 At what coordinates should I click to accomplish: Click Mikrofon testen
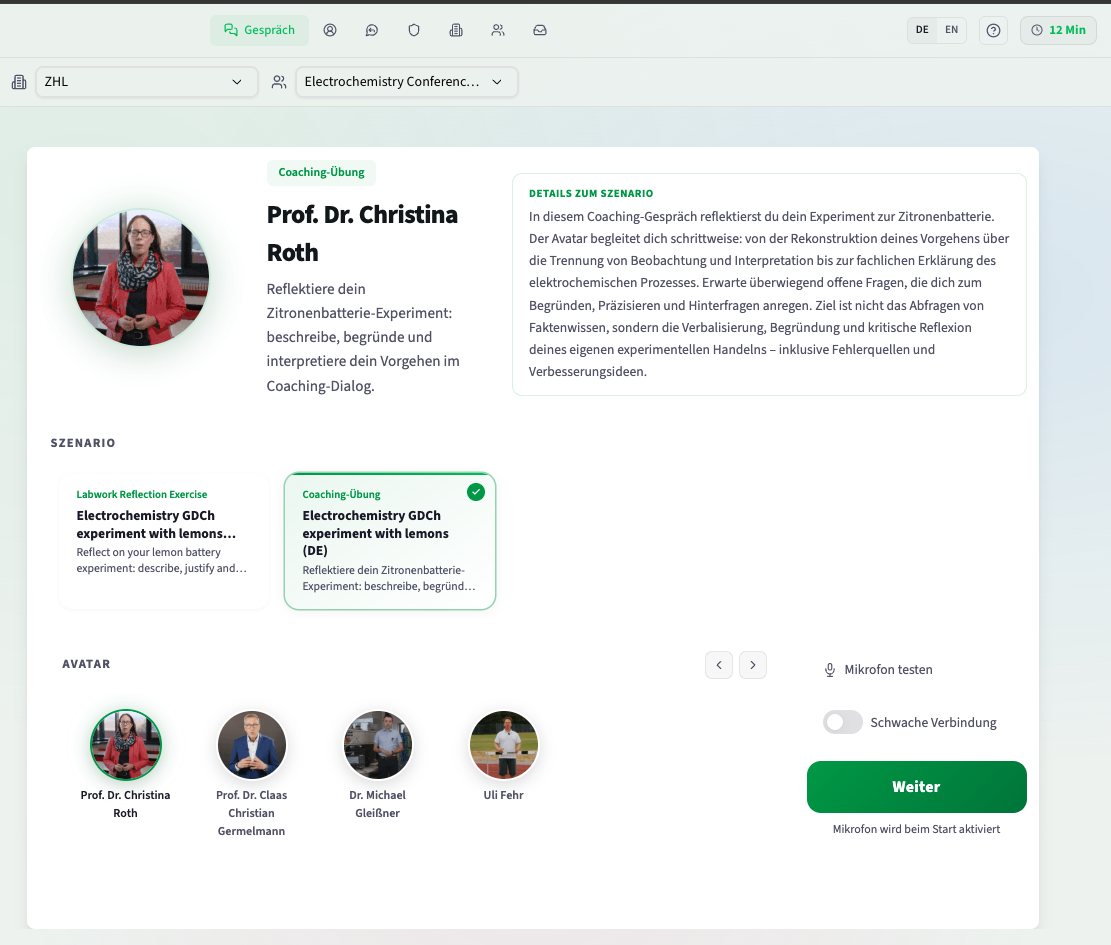click(879, 669)
